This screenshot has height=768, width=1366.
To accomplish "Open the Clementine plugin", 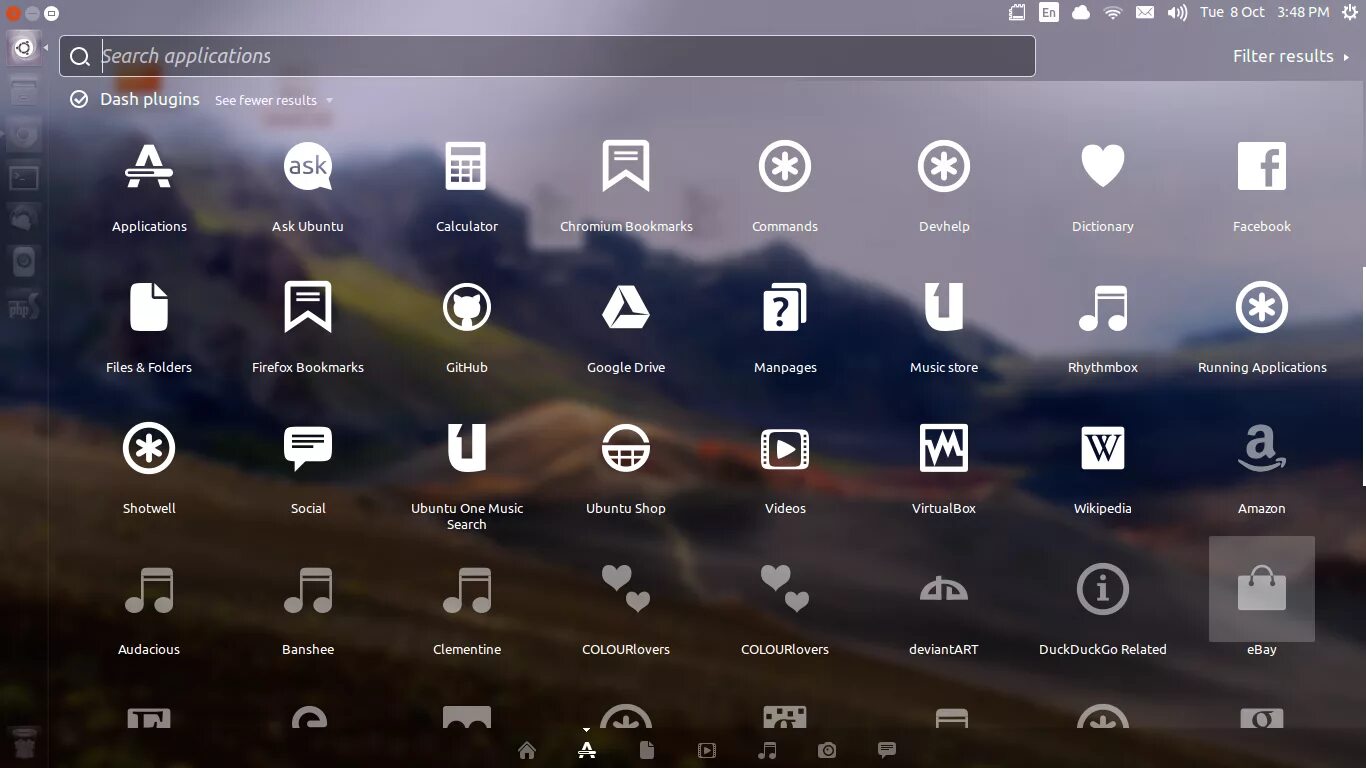I will coord(467,589).
